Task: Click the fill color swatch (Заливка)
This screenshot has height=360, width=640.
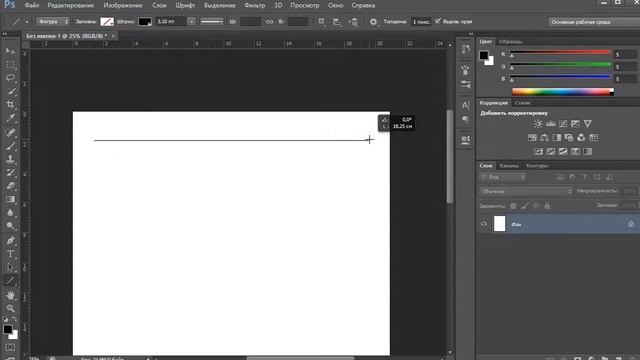Action: coord(107,22)
